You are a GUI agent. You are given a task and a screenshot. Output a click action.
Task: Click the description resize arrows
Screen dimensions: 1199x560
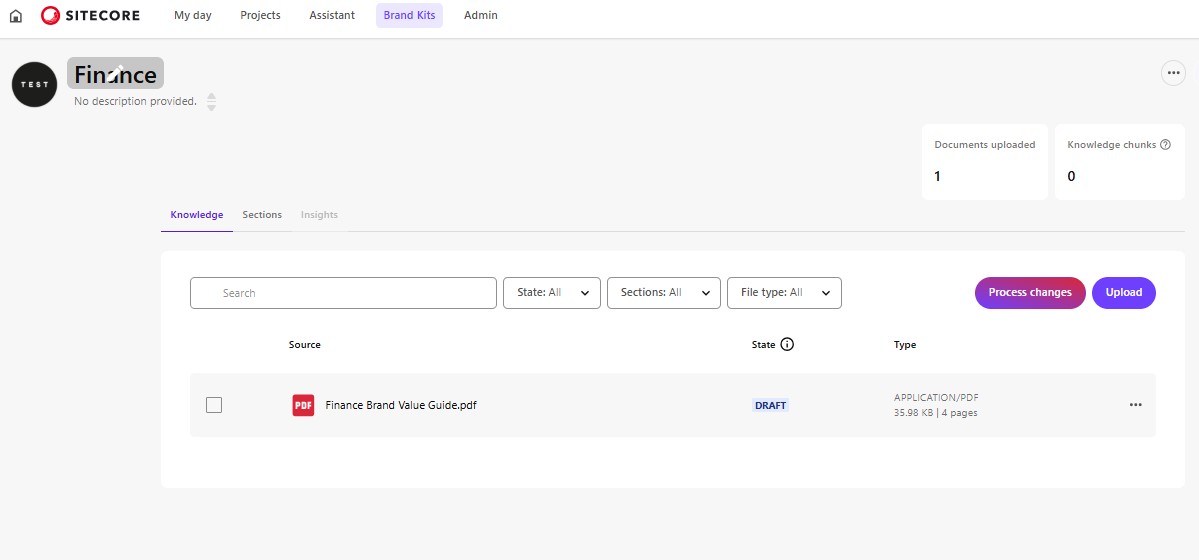coord(211,102)
